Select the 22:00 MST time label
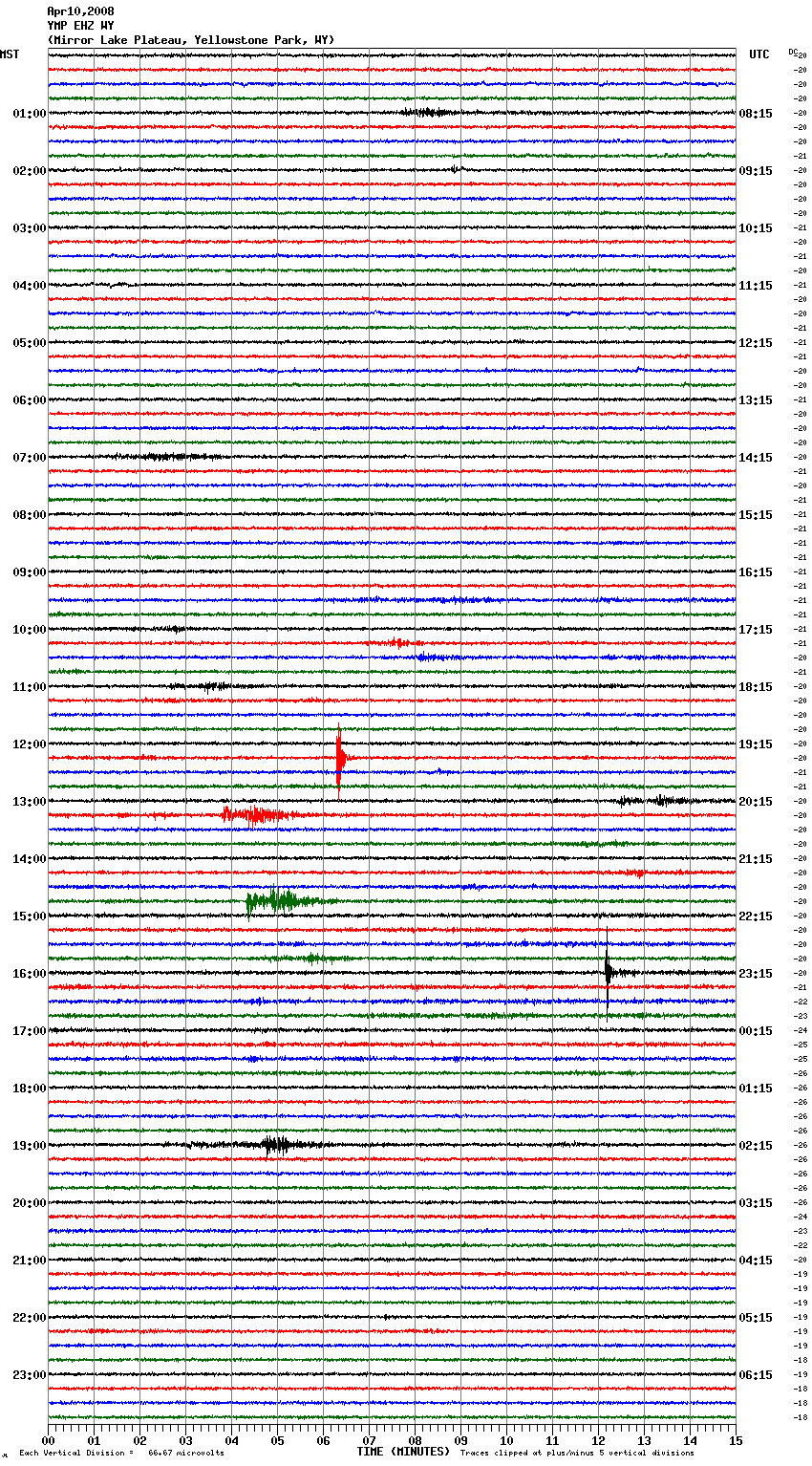Viewport: 812px width, 1466px height. click(x=30, y=1318)
